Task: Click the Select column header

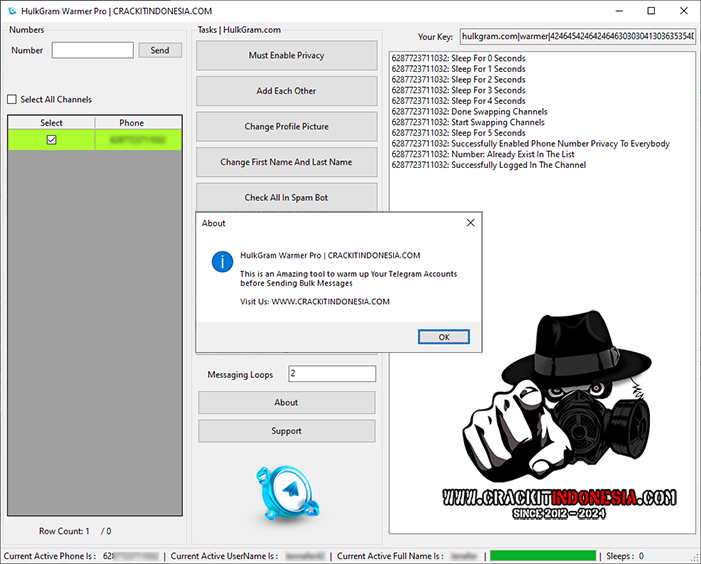Action: click(51, 123)
